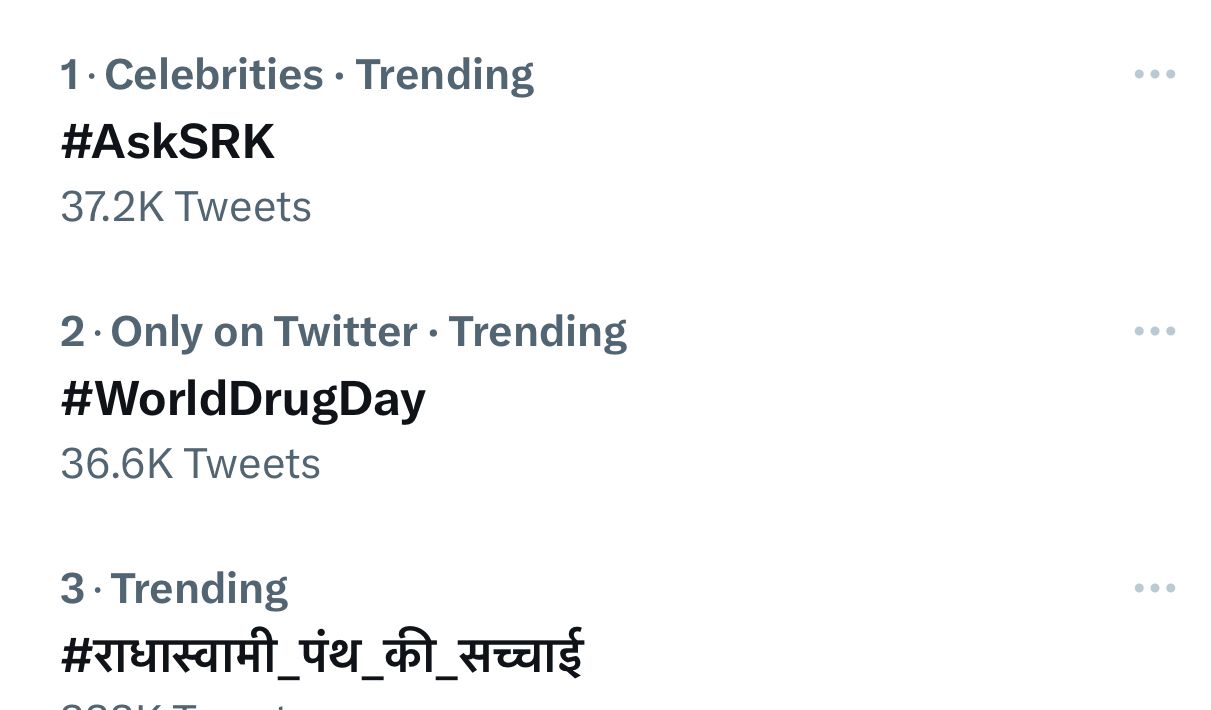Open more options for राधास्वामी trend
Image resolution: width=1211 pixels, height=710 pixels.
point(1154,588)
